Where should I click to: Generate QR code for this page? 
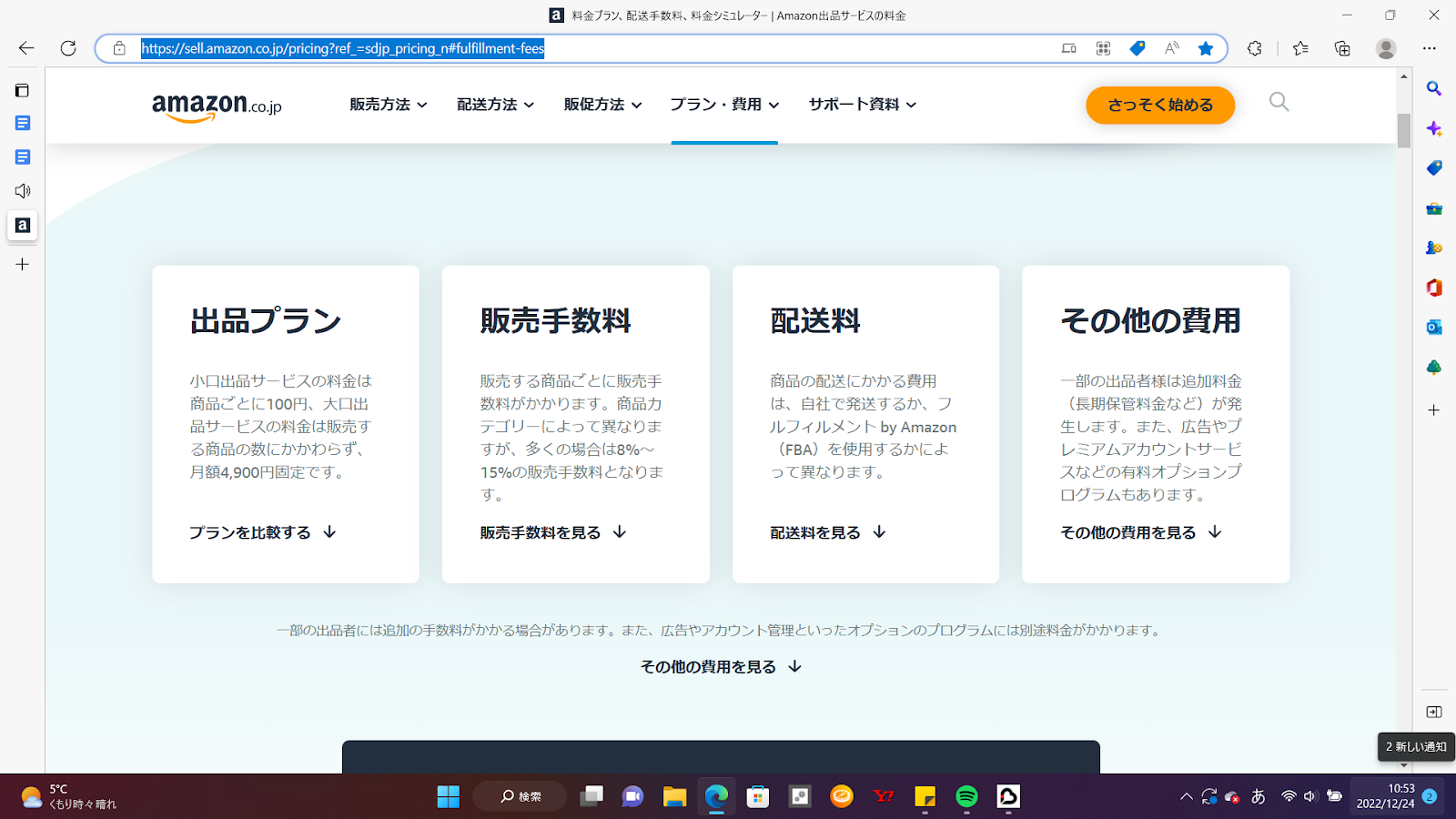pyautogui.click(x=1103, y=48)
